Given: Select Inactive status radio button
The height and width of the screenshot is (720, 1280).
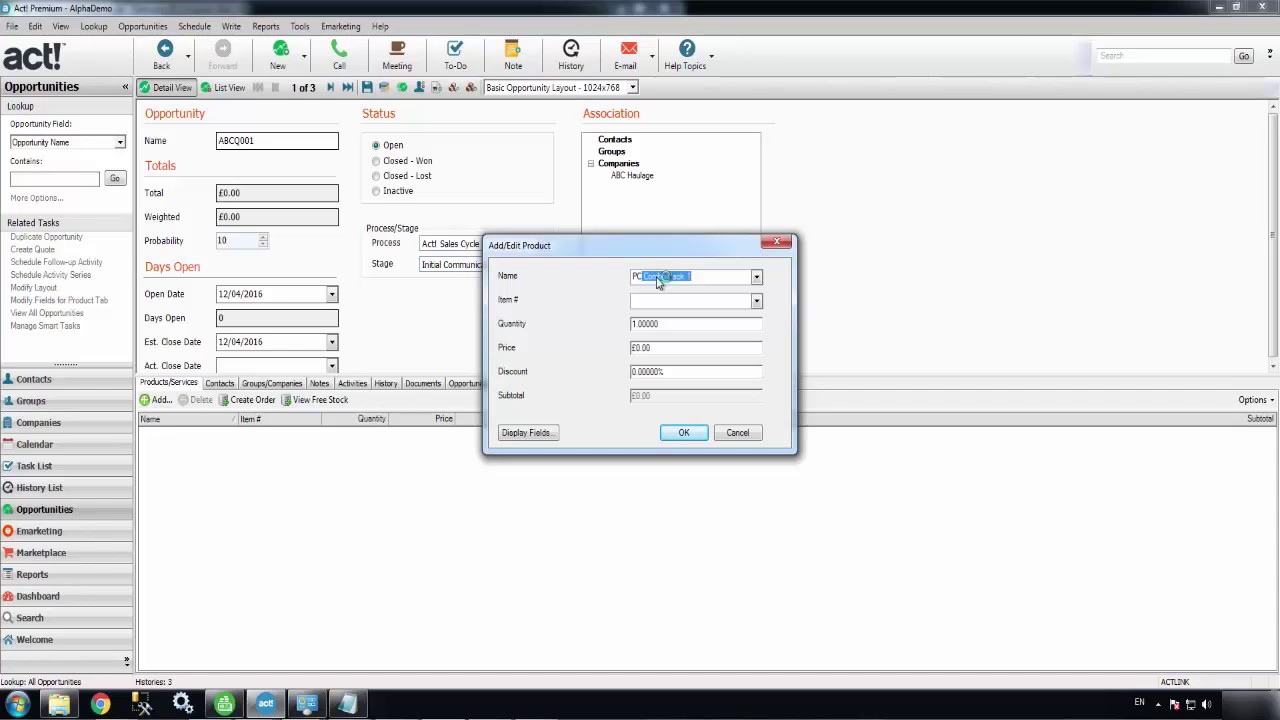Looking at the screenshot, I should pyautogui.click(x=376, y=191).
